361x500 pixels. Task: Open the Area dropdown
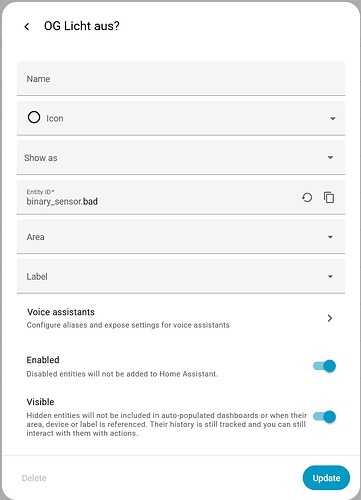[181, 237]
